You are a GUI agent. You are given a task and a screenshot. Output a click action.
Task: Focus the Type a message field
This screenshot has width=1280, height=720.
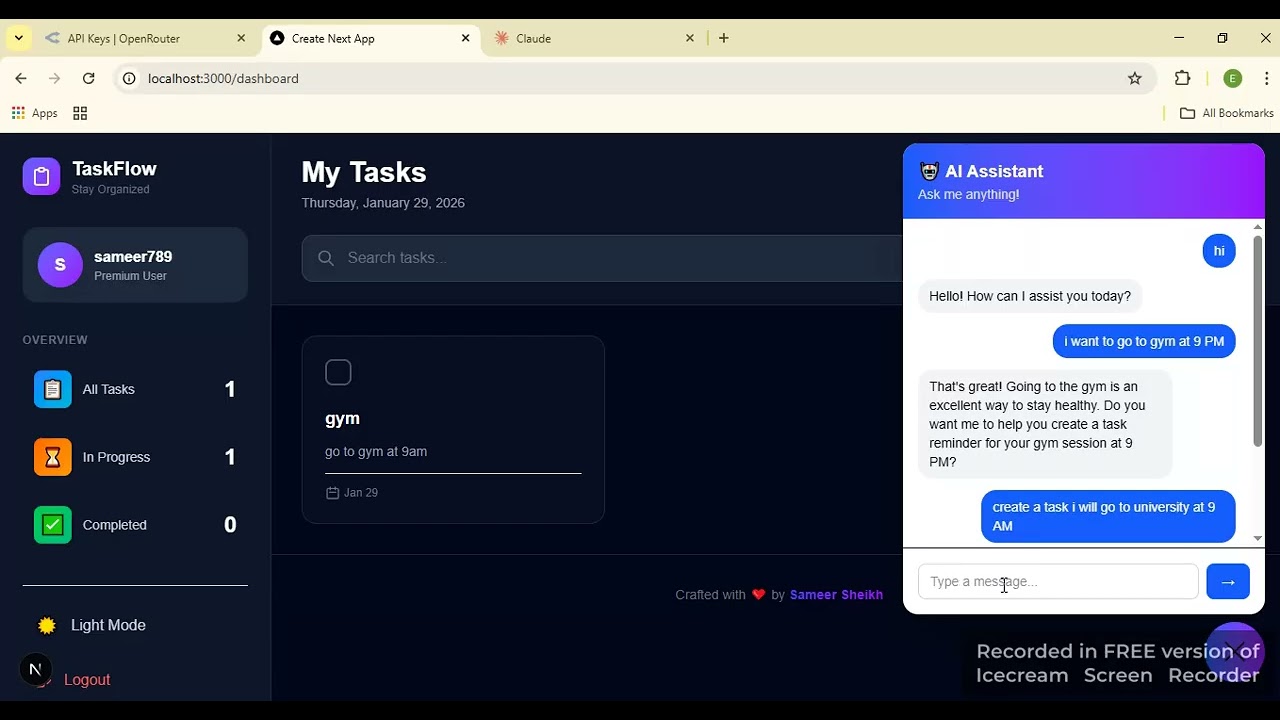point(1058,582)
